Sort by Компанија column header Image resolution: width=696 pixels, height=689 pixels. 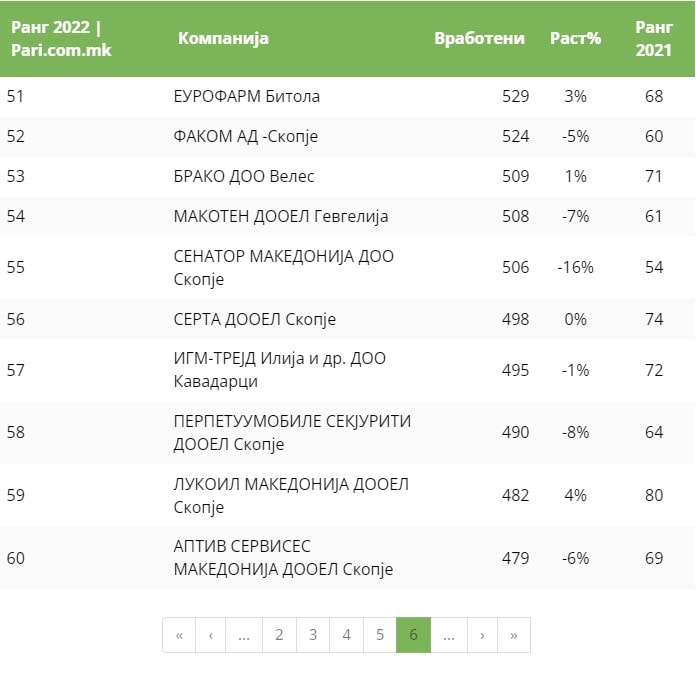[223, 39]
